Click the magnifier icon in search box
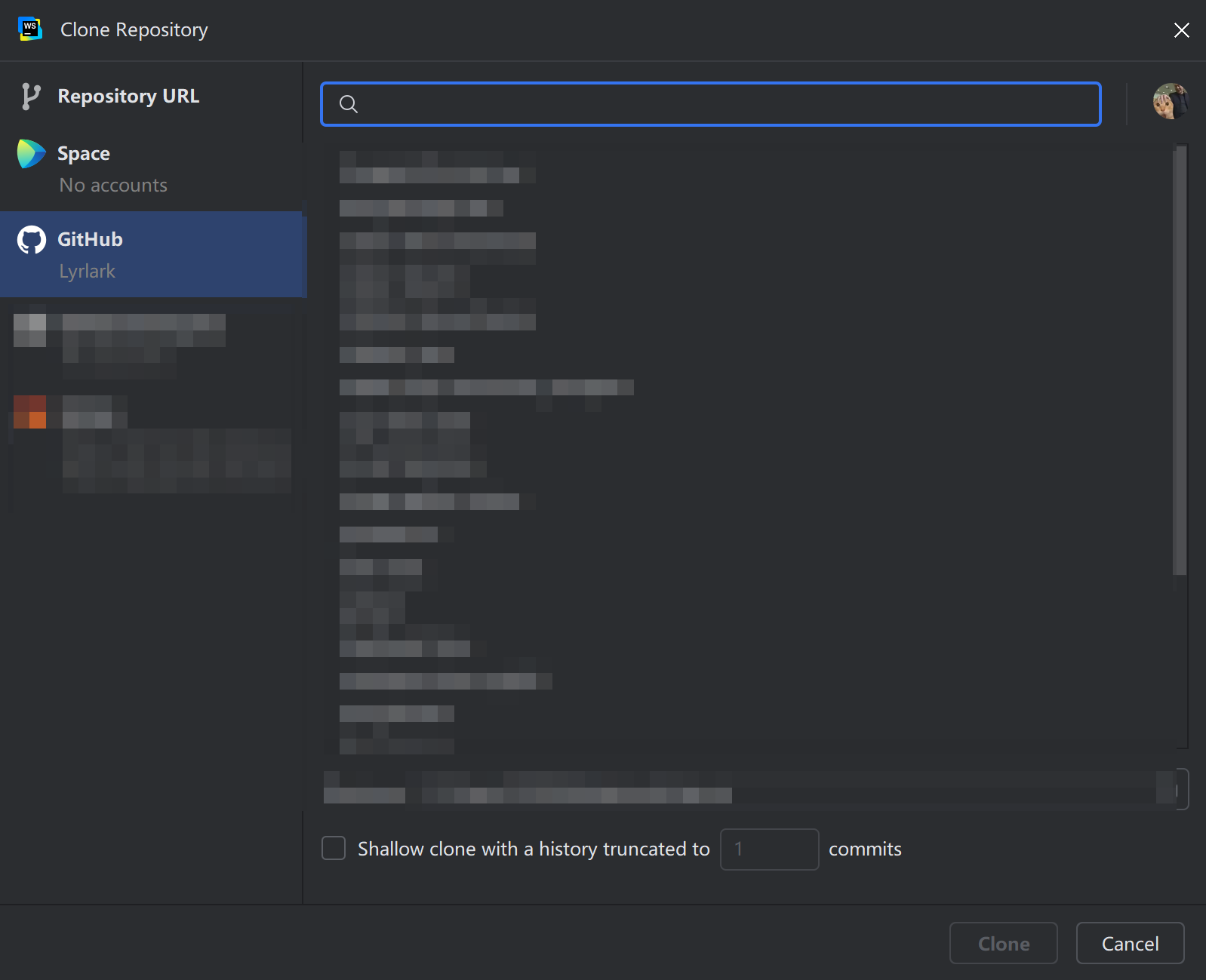 [x=348, y=104]
